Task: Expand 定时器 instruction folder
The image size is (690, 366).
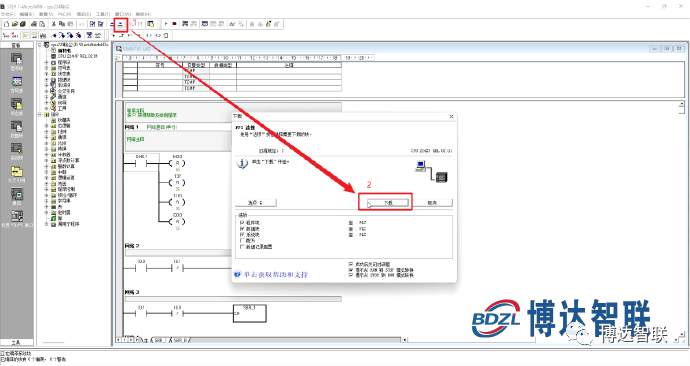Action: tap(47, 212)
